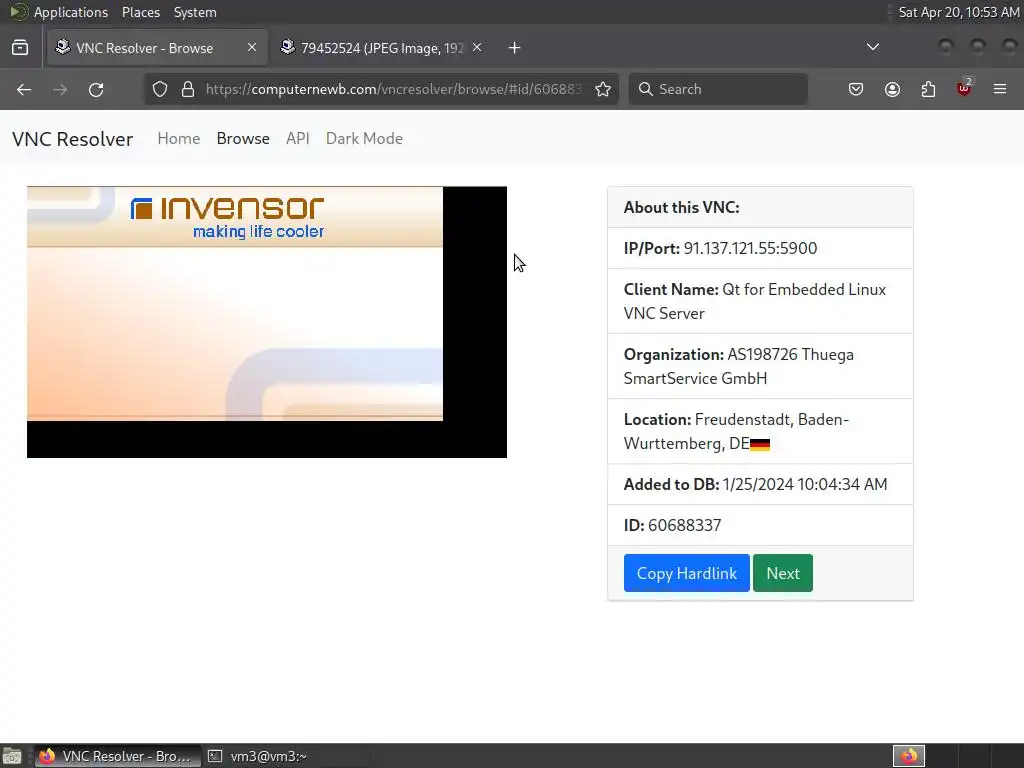Select the IP/Port 91.137.121.55:5900 text
Image resolution: width=1024 pixels, height=768 pixels.
(720, 248)
